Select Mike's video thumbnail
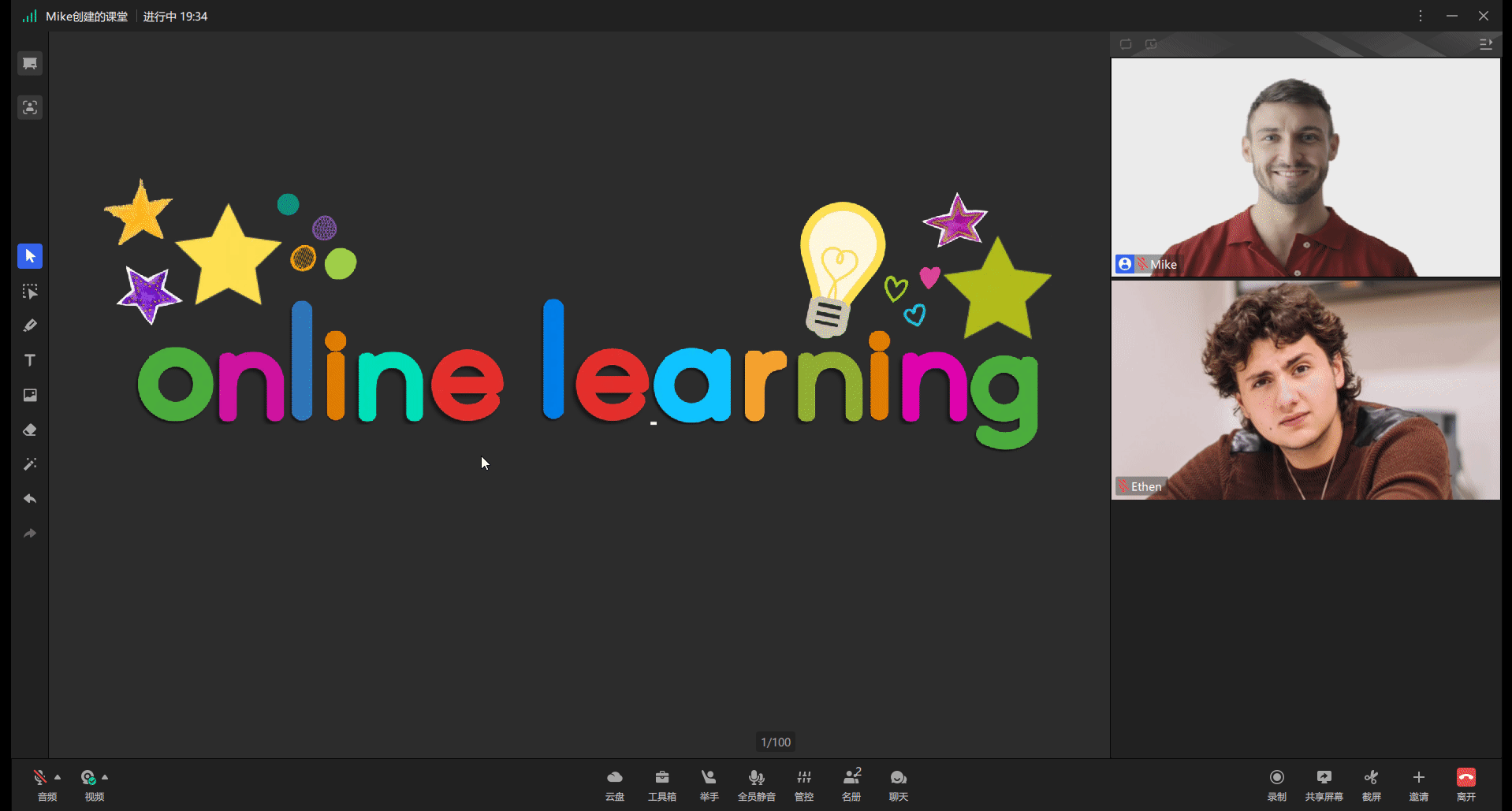The width and height of the screenshot is (1512, 811). (1305, 167)
